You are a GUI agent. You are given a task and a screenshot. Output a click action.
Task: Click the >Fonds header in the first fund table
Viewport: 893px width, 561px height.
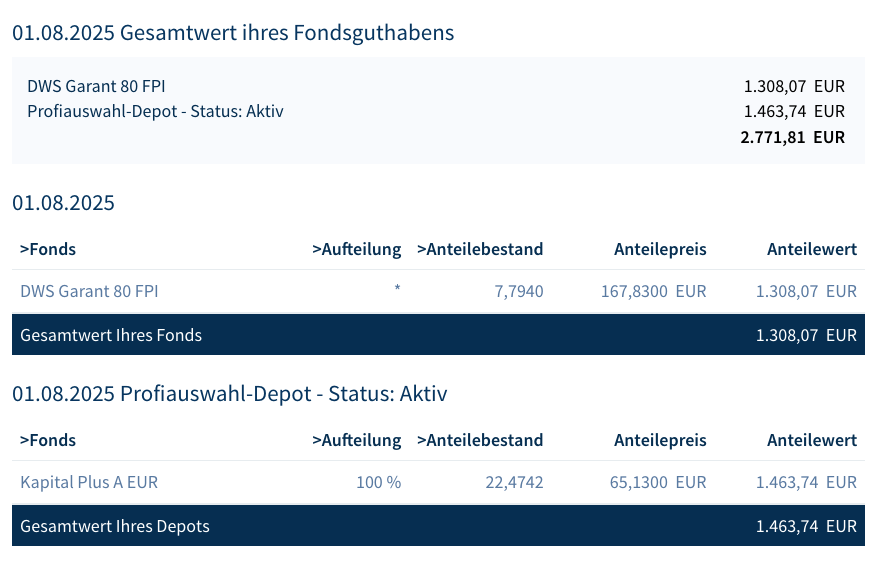click(x=48, y=249)
